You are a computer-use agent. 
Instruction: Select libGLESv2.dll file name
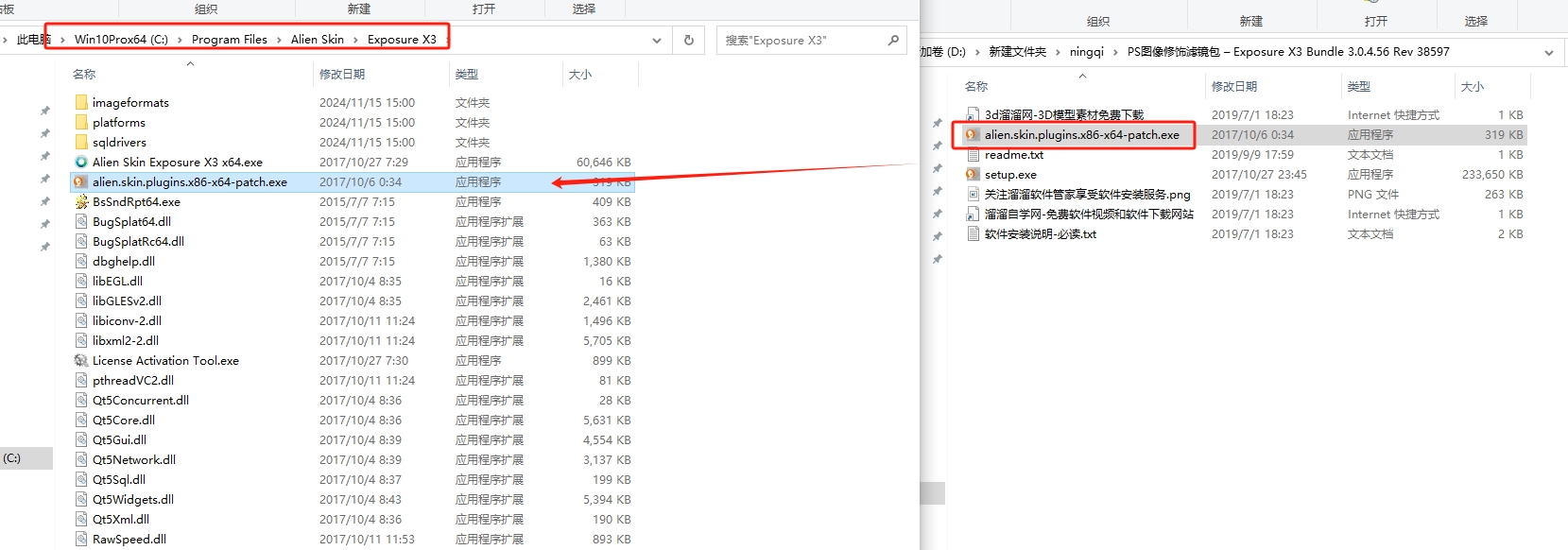coord(128,301)
